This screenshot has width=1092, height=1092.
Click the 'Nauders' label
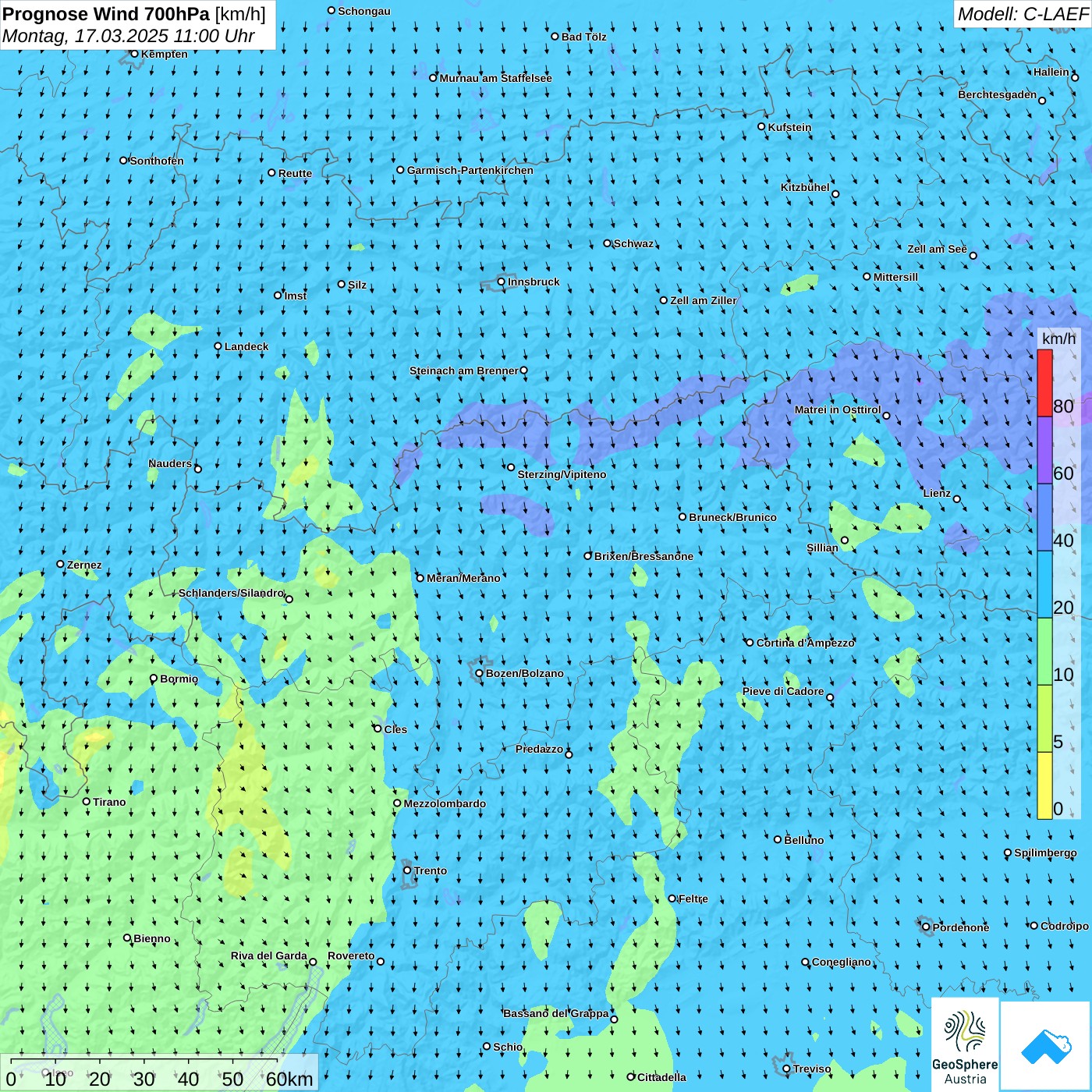click(x=170, y=463)
